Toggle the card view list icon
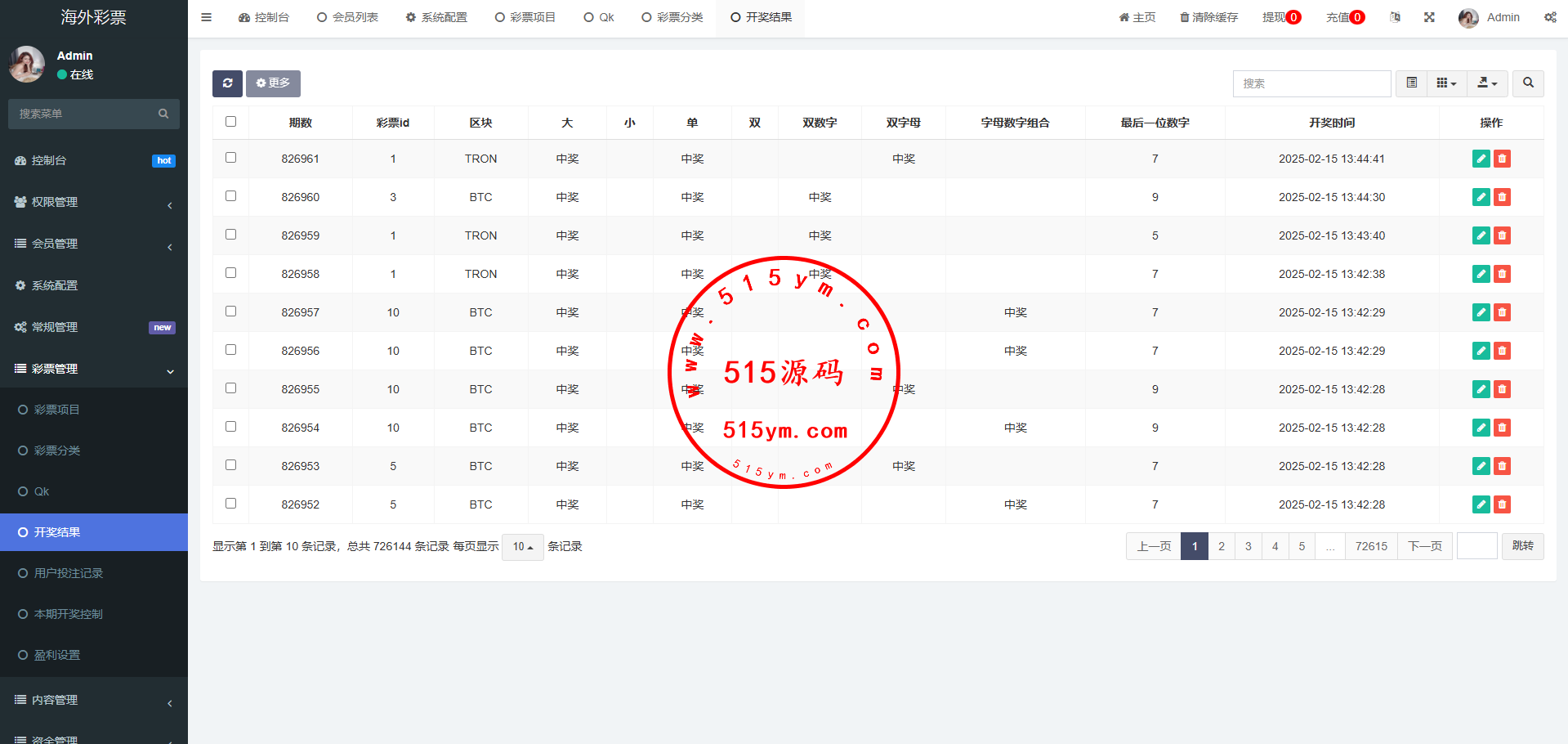The width and height of the screenshot is (1568, 744). (x=1411, y=83)
